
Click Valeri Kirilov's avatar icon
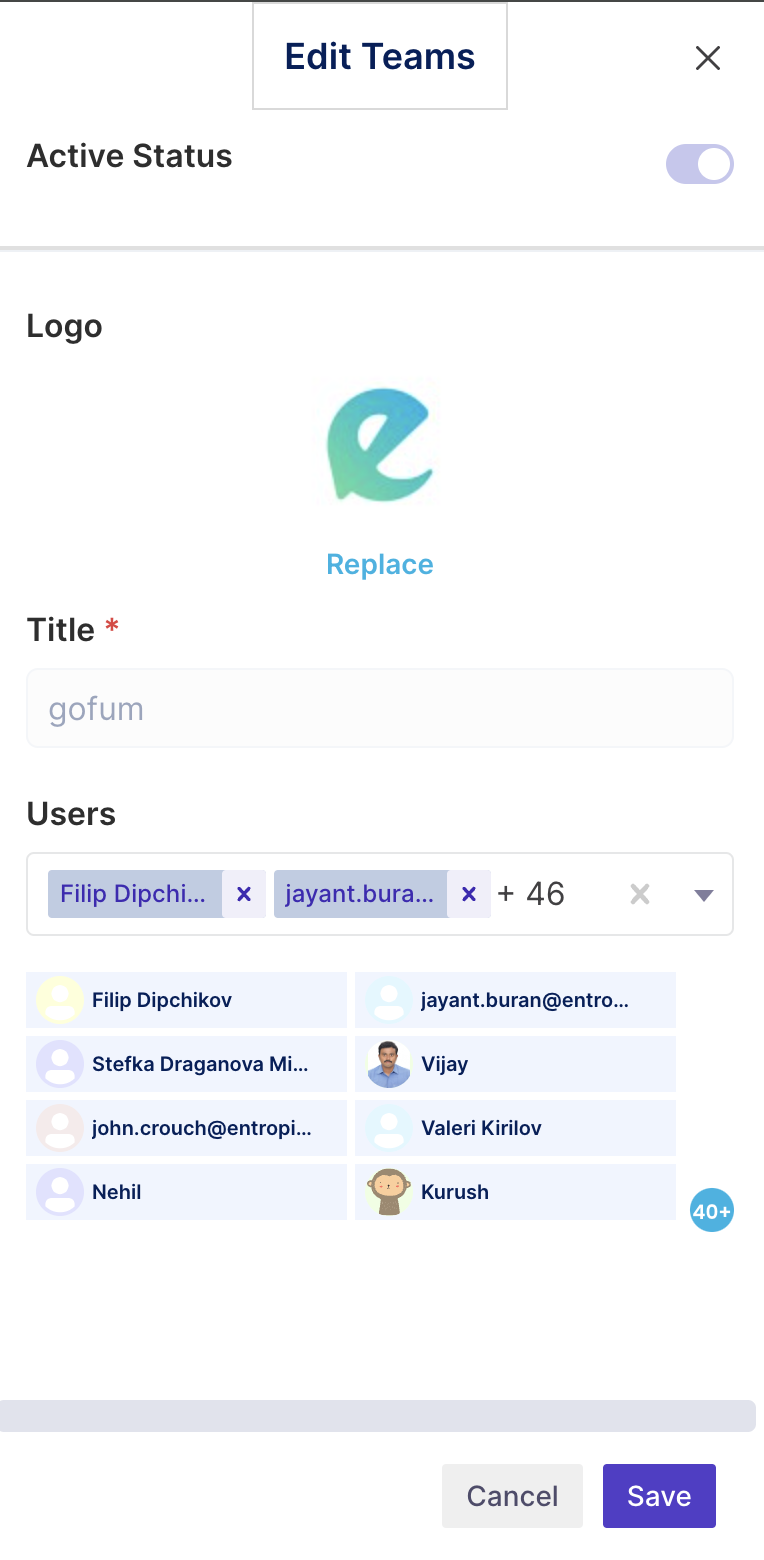click(389, 1128)
